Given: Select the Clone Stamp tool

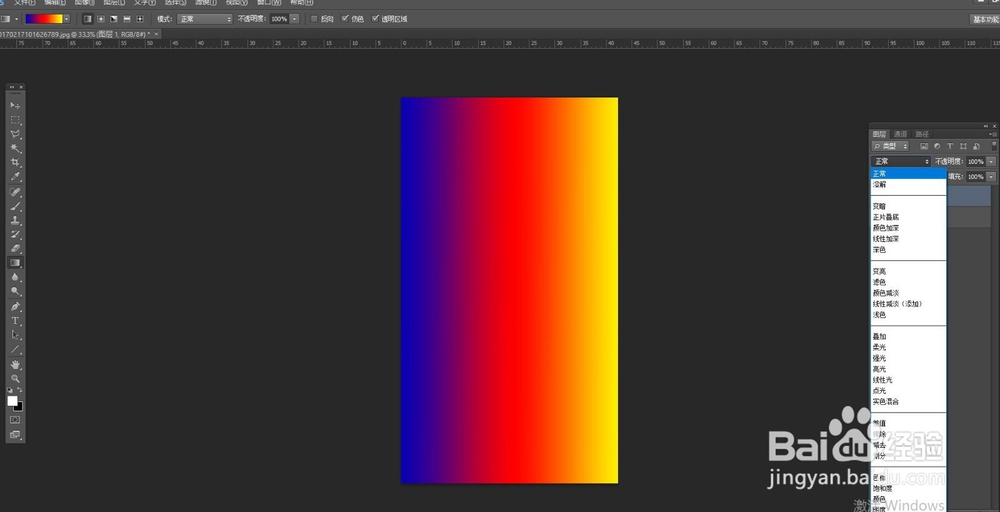Looking at the screenshot, I should pyautogui.click(x=15, y=221).
